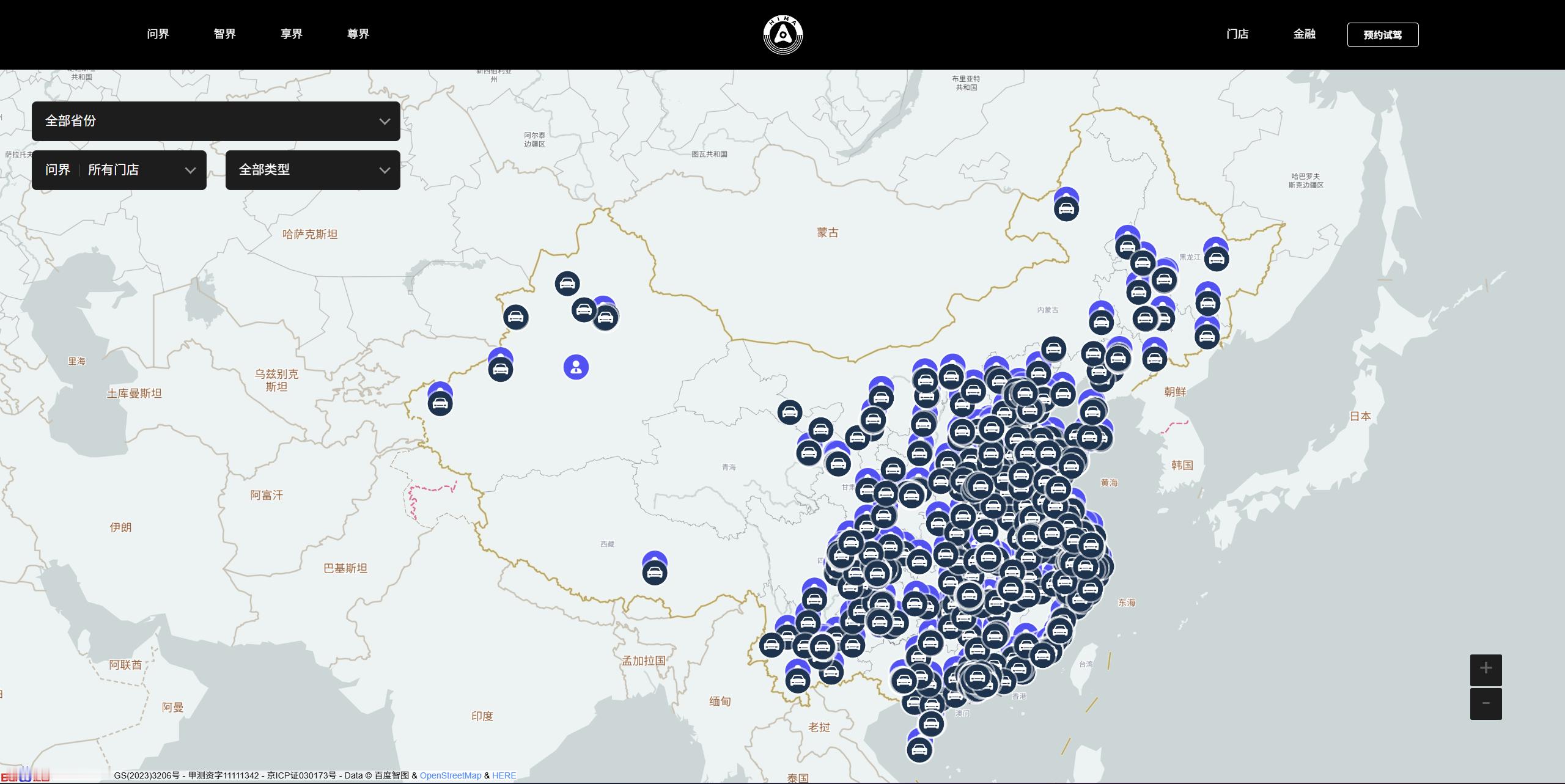Image resolution: width=1565 pixels, height=784 pixels.
Task: Select the southernmost store marker on Hainan
Action: click(919, 749)
